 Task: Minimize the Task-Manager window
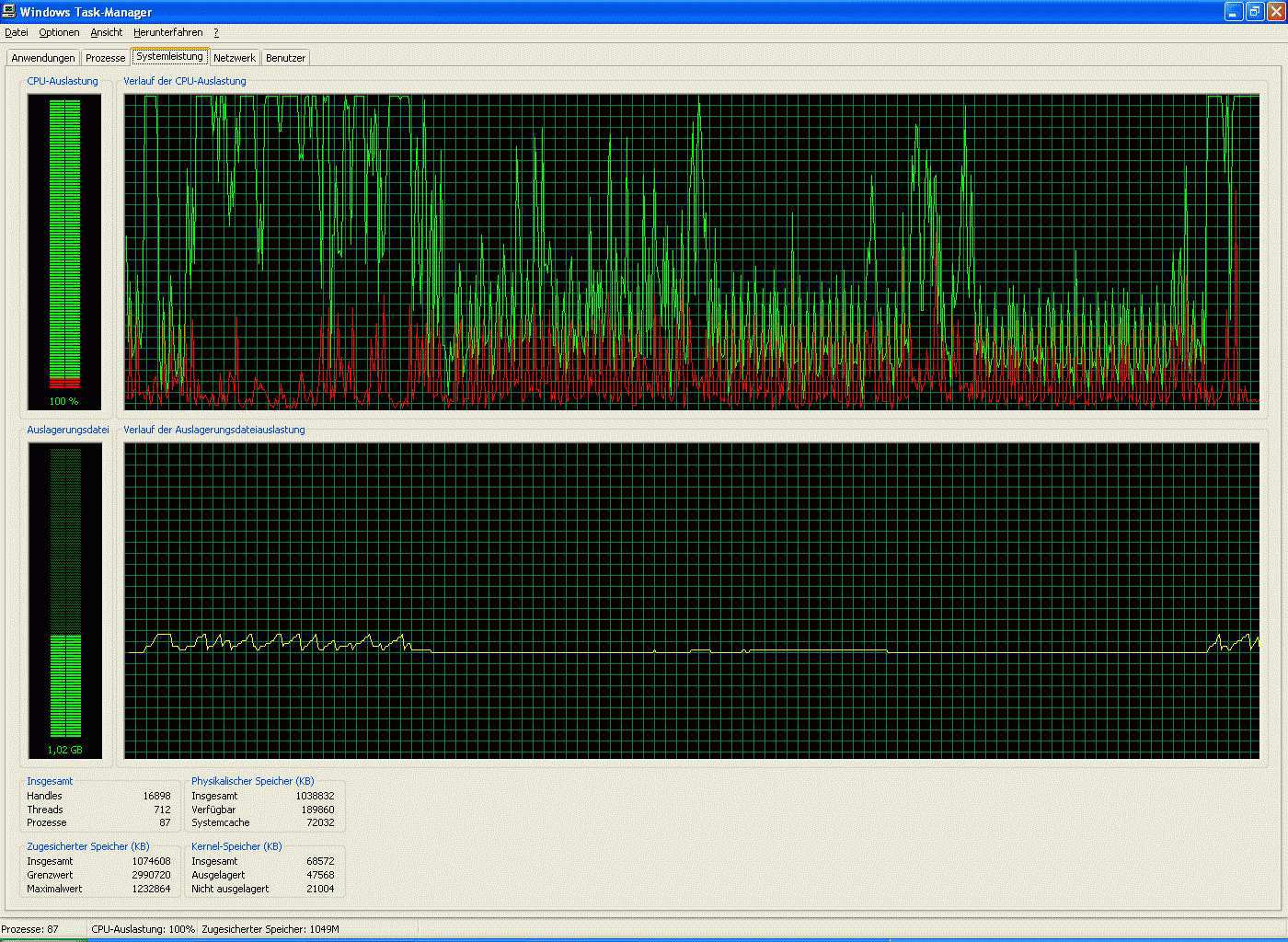1234,11
